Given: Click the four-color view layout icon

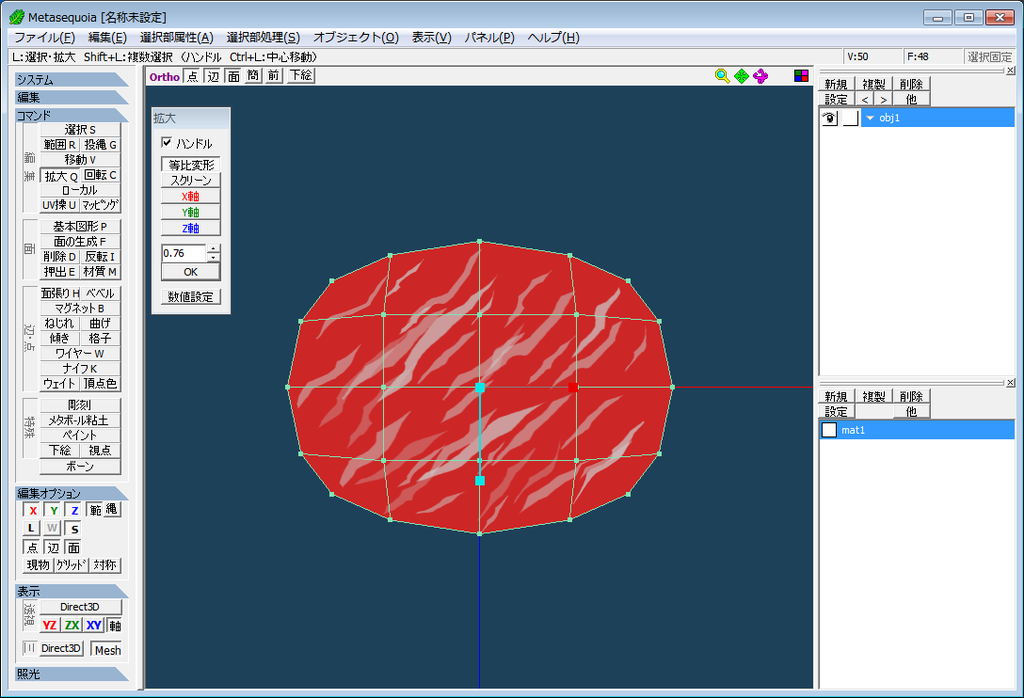Looking at the screenshot, I should tap(801, 76).
